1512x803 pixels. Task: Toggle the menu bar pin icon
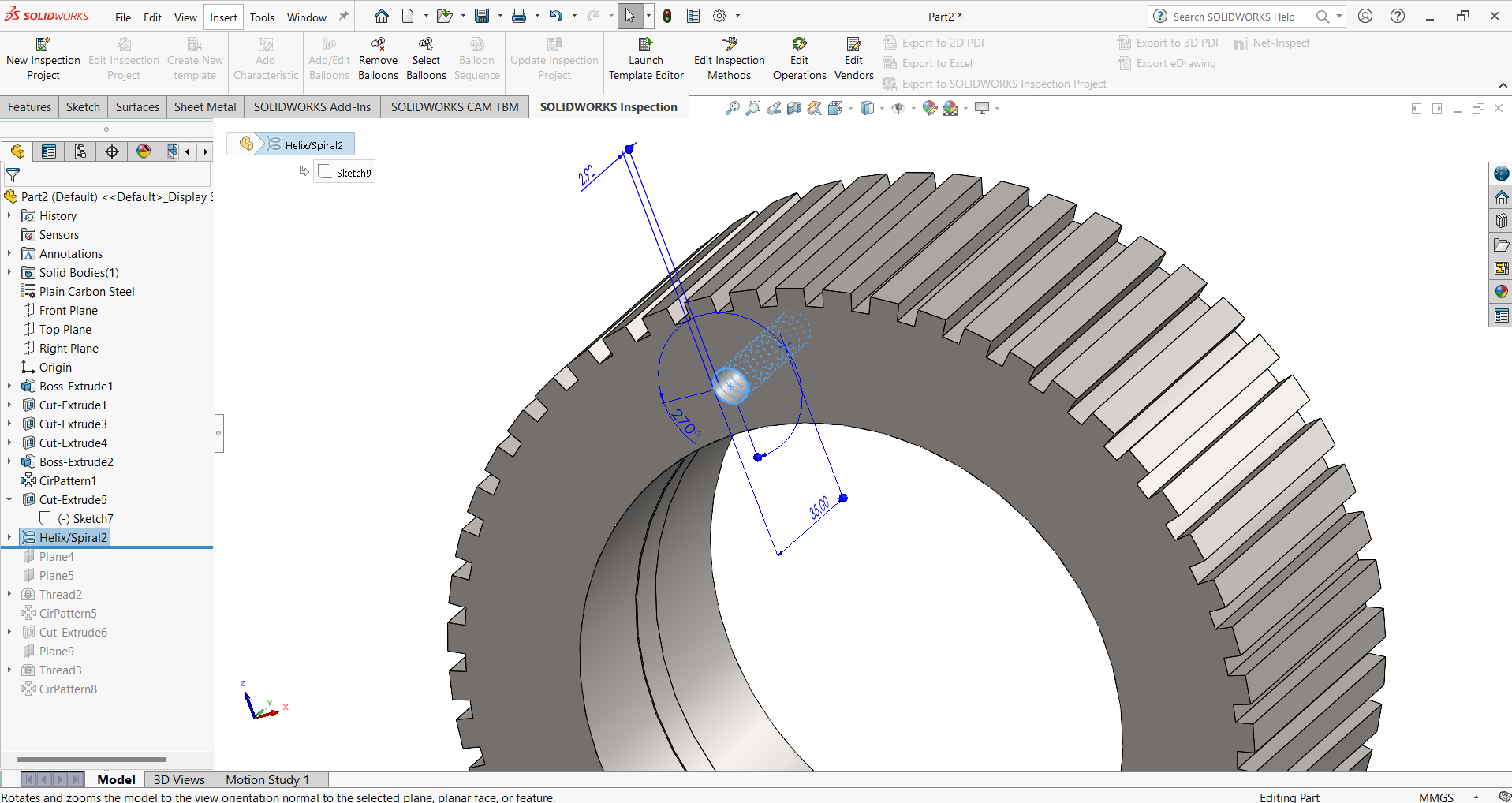344,16
